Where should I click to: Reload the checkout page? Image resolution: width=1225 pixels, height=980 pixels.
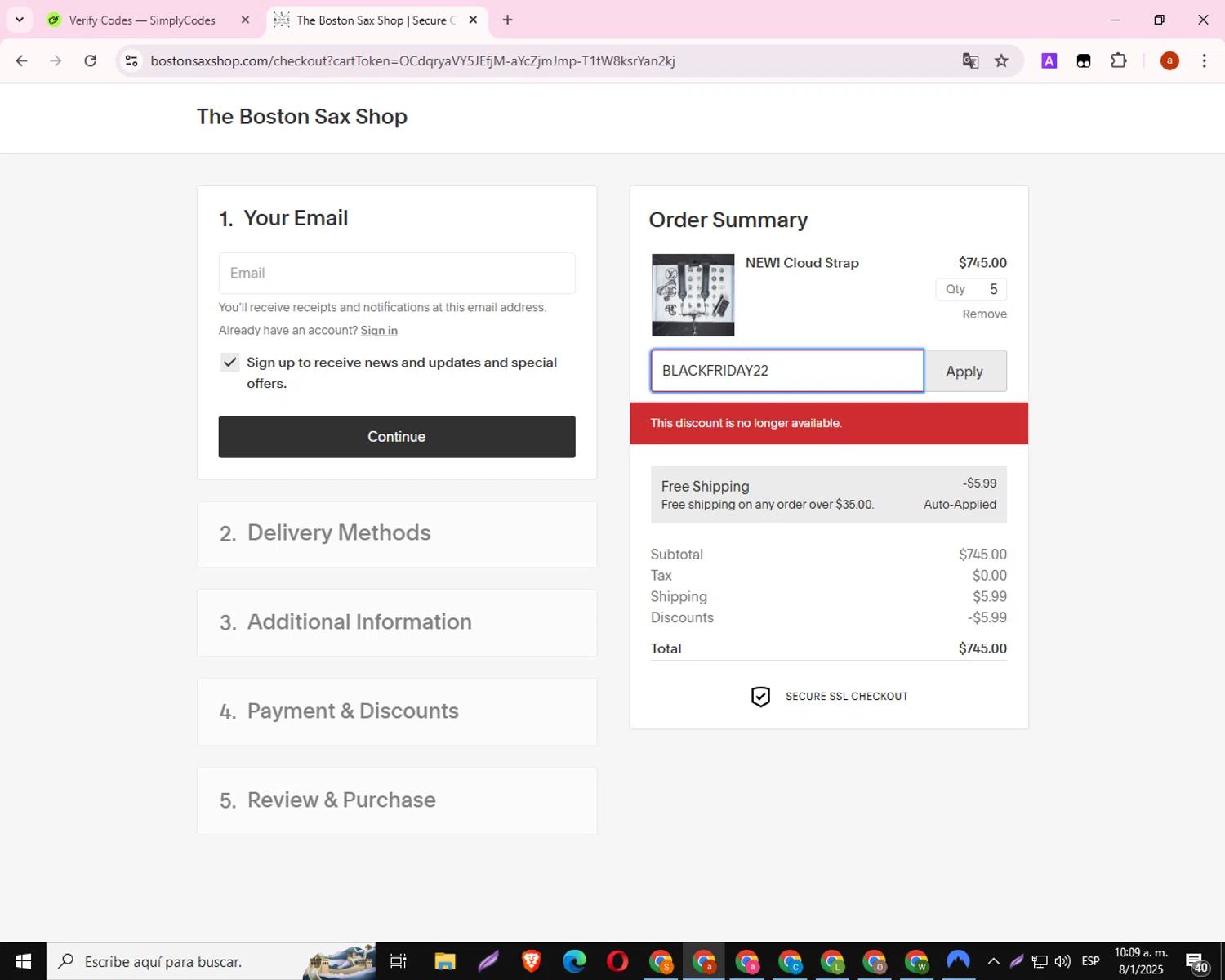point(91,60)
